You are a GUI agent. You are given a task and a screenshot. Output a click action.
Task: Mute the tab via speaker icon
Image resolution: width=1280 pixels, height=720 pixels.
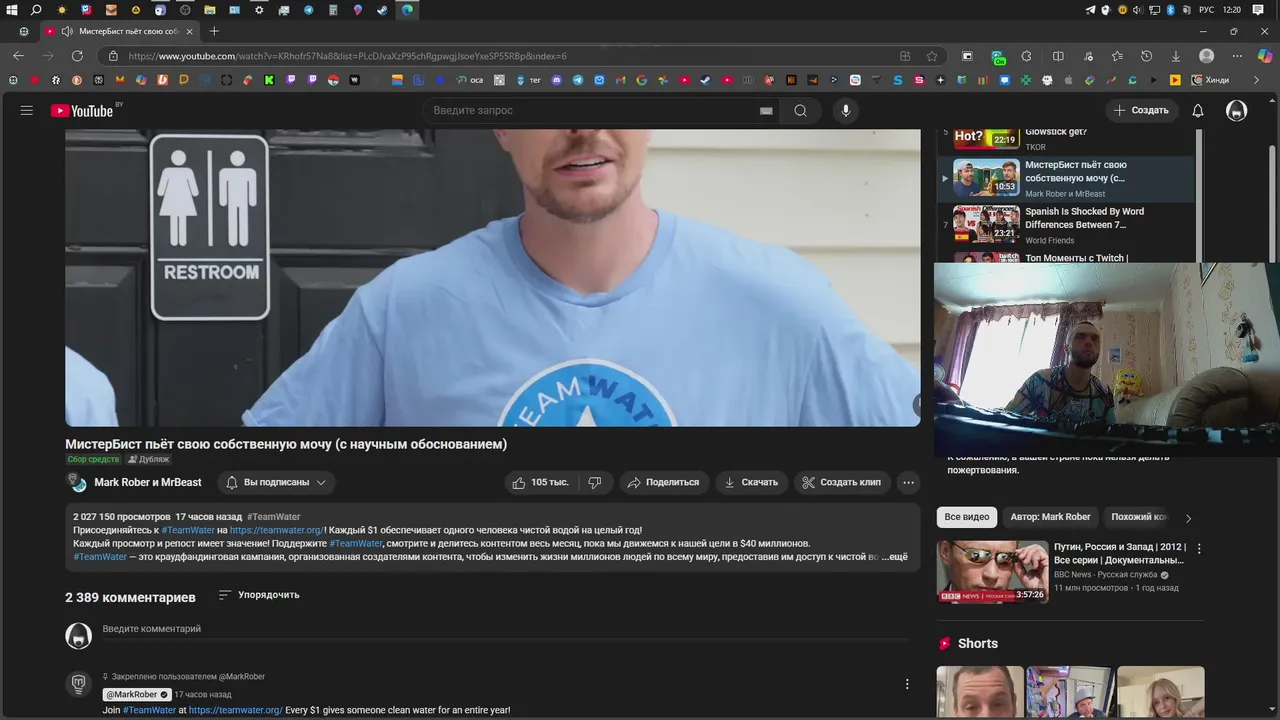(66, 31)
